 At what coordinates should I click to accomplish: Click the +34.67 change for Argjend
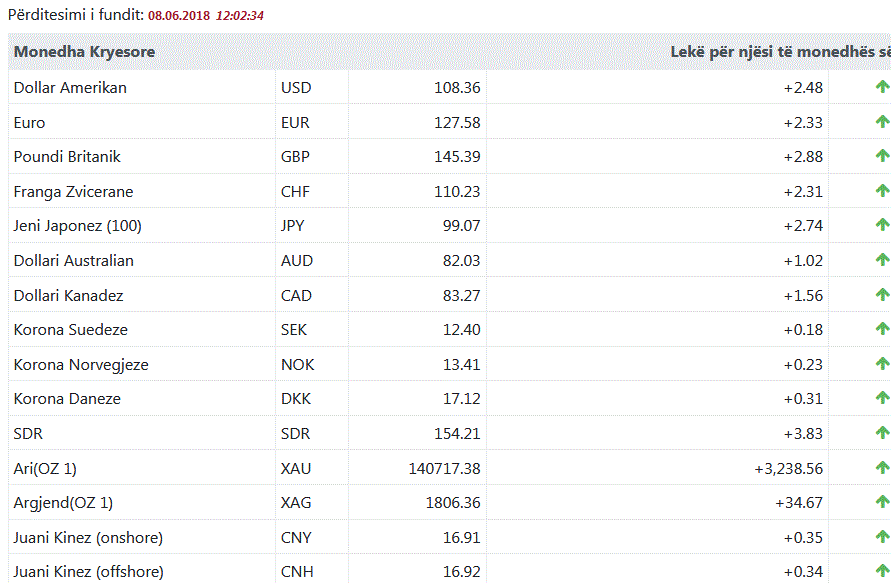click(799, 502)
